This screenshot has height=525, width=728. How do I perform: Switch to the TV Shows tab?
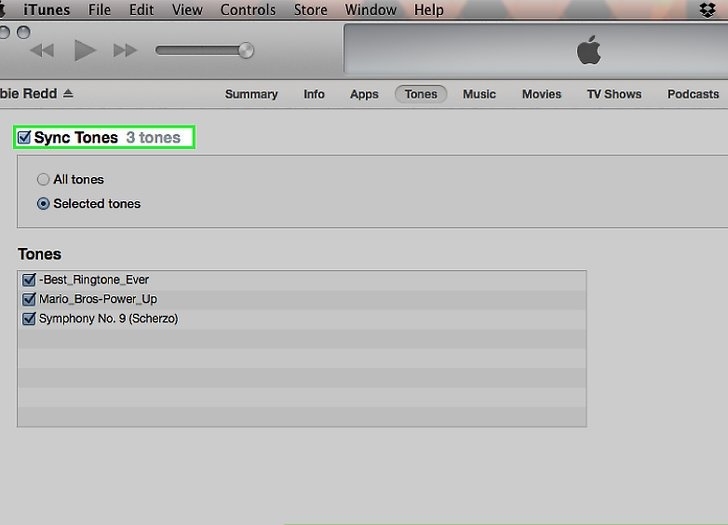pos(614,94)
